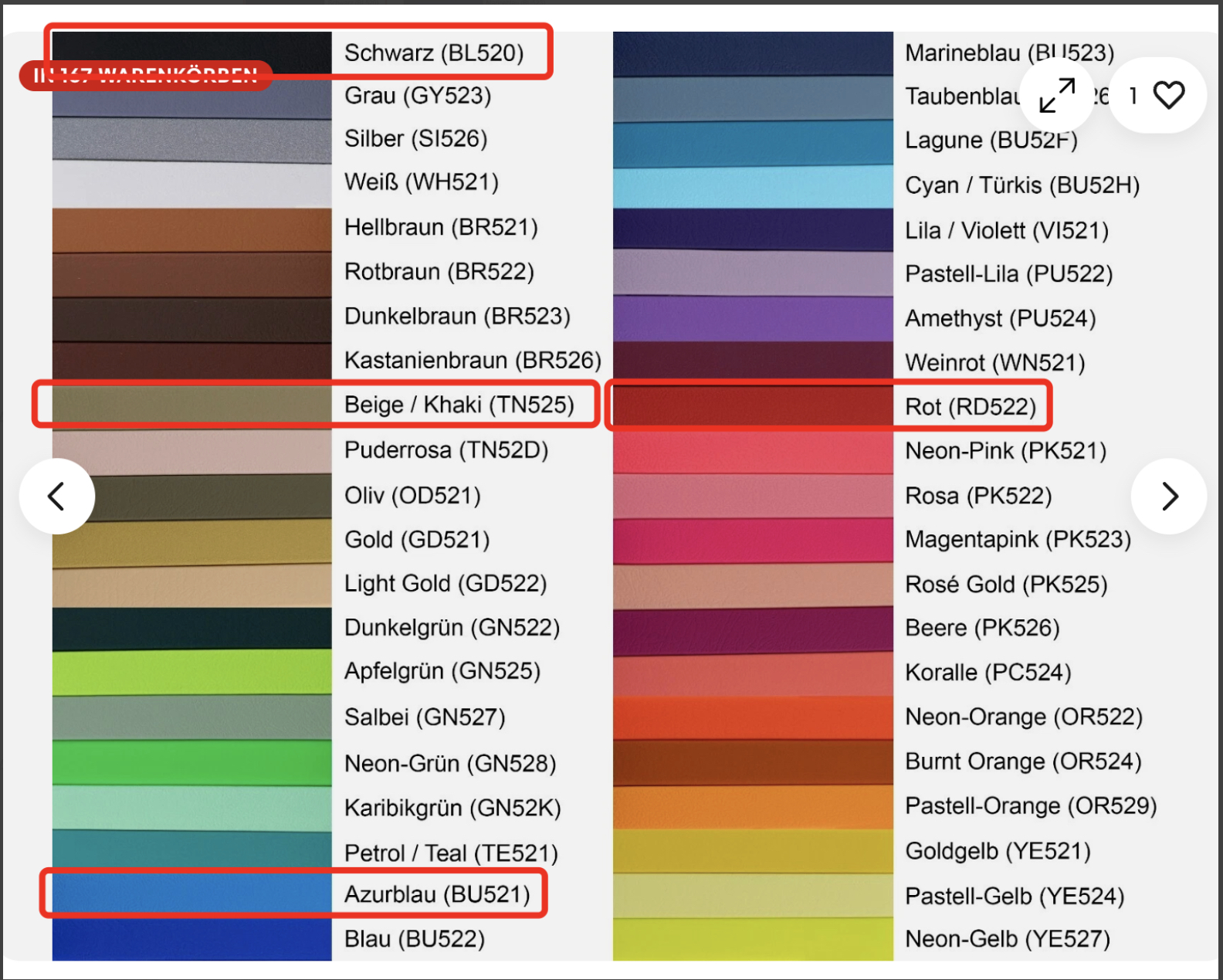Go to the previous product image
The image size is (1223, 980).
pyautogui.click(x=56, y=496)
